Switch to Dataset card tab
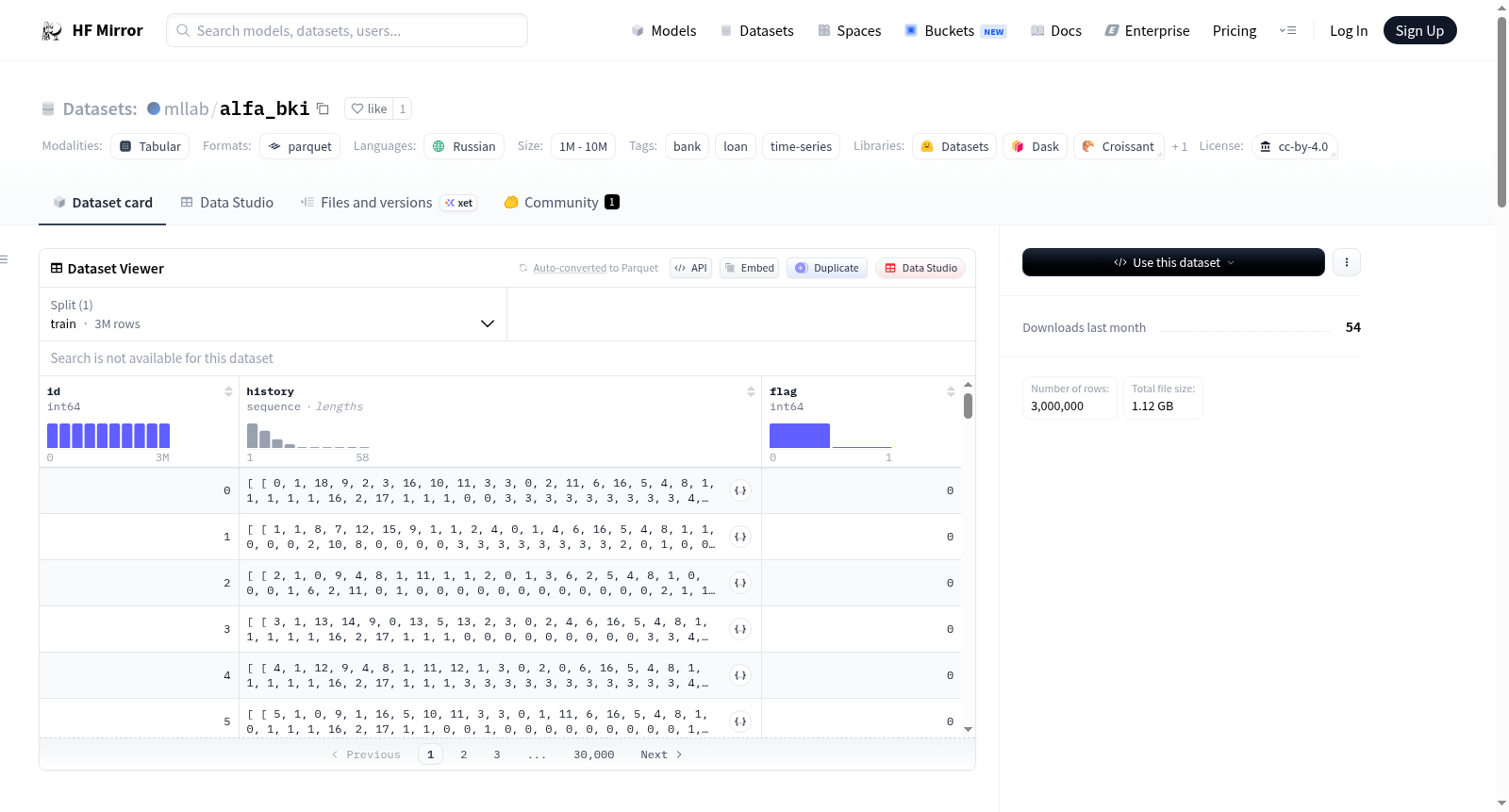Screen dimensions: 1509x812 tap(103, 203)
